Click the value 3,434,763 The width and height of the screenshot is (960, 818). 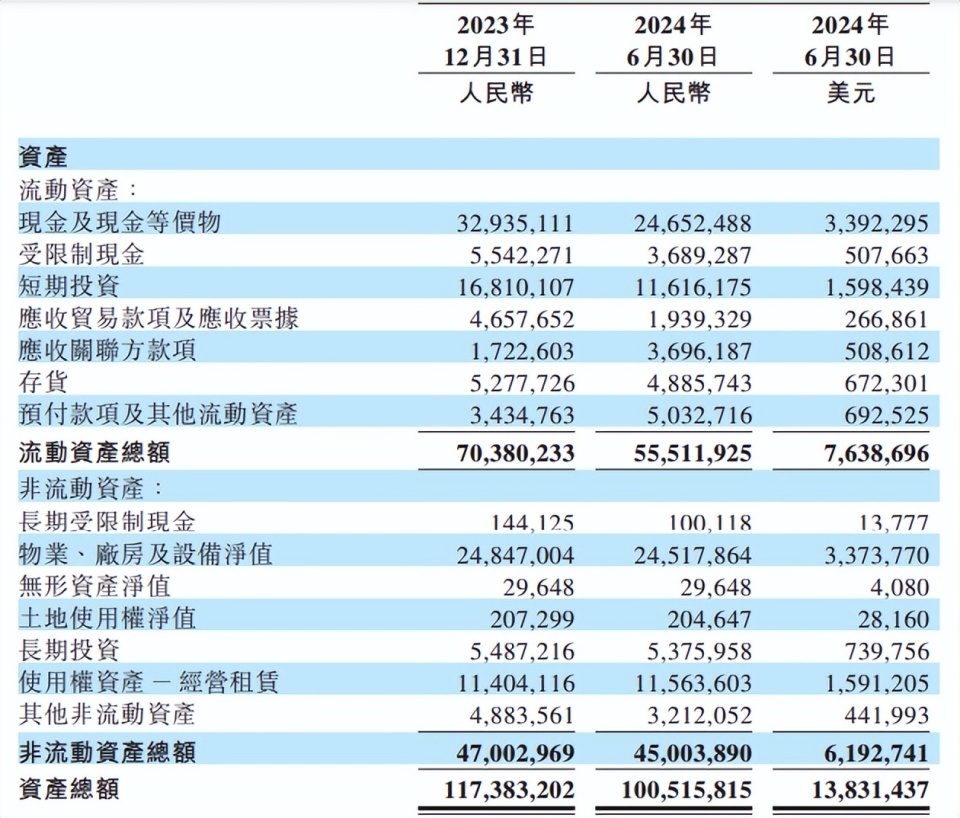pyautogui.click(x=522, y=415)
